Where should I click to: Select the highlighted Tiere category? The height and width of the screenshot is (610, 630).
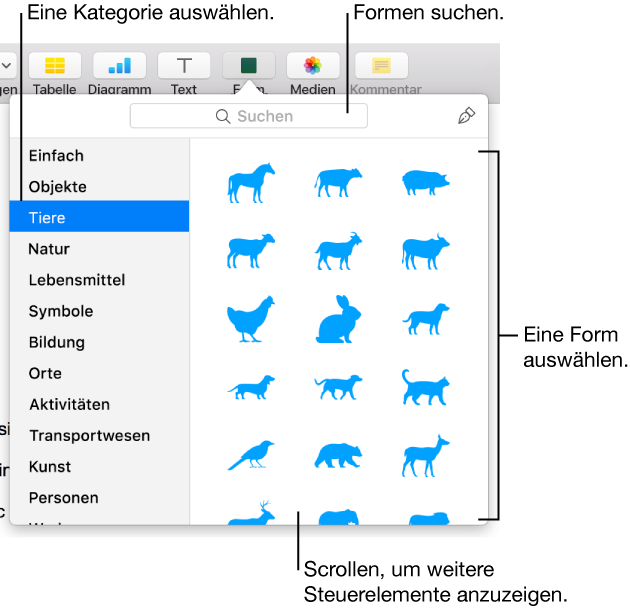pyautogui.click(x=99, y=217)
